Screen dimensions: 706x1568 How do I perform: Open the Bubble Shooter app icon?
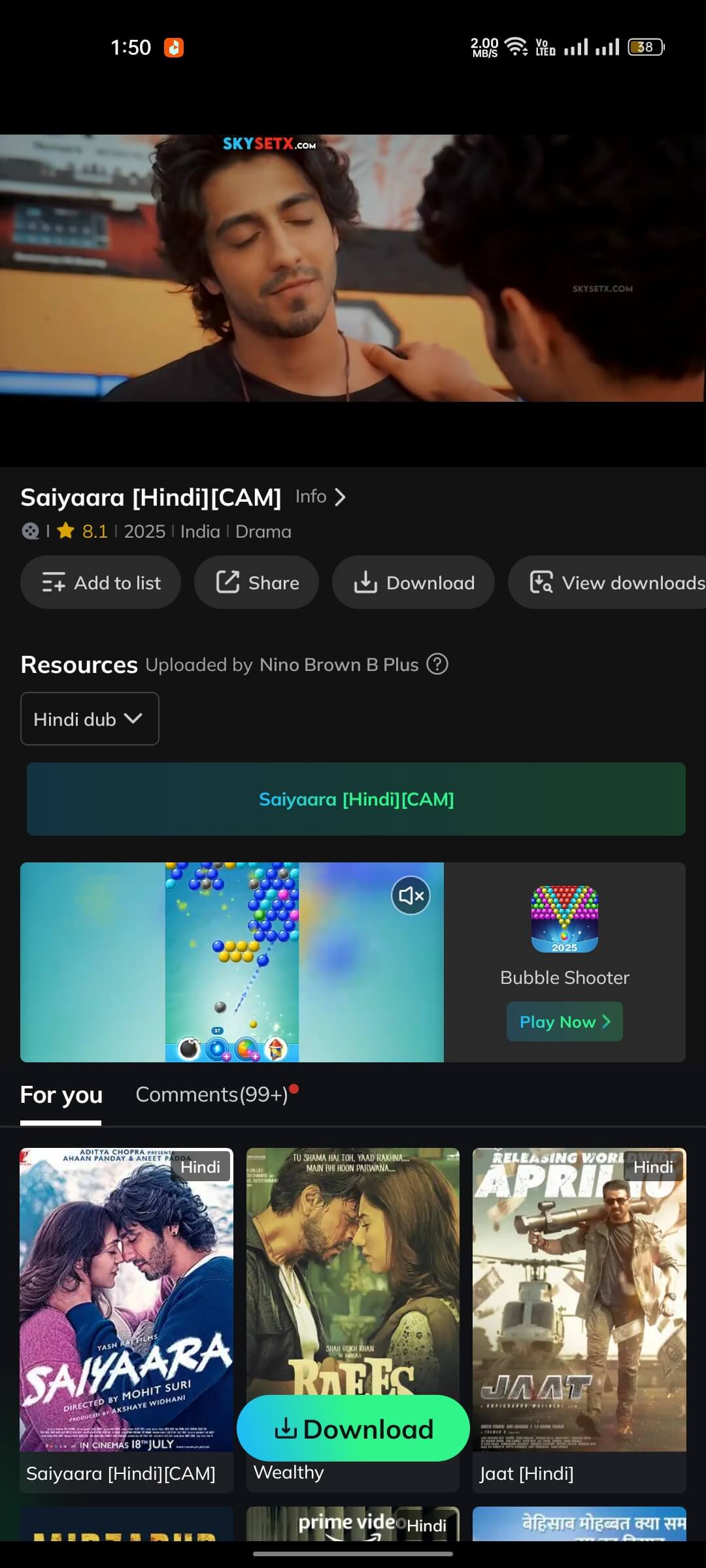pyautogui.click(x=565, y=919)
